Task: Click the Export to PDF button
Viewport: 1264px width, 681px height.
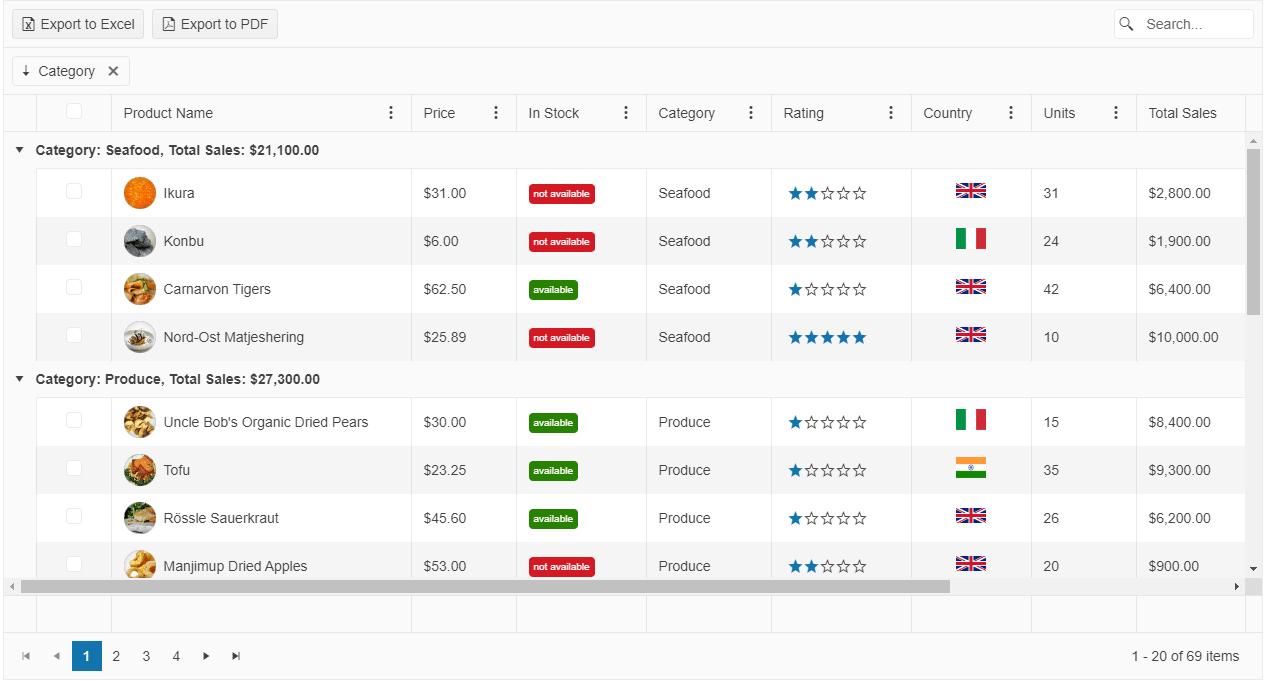Action: coord(214,23)
